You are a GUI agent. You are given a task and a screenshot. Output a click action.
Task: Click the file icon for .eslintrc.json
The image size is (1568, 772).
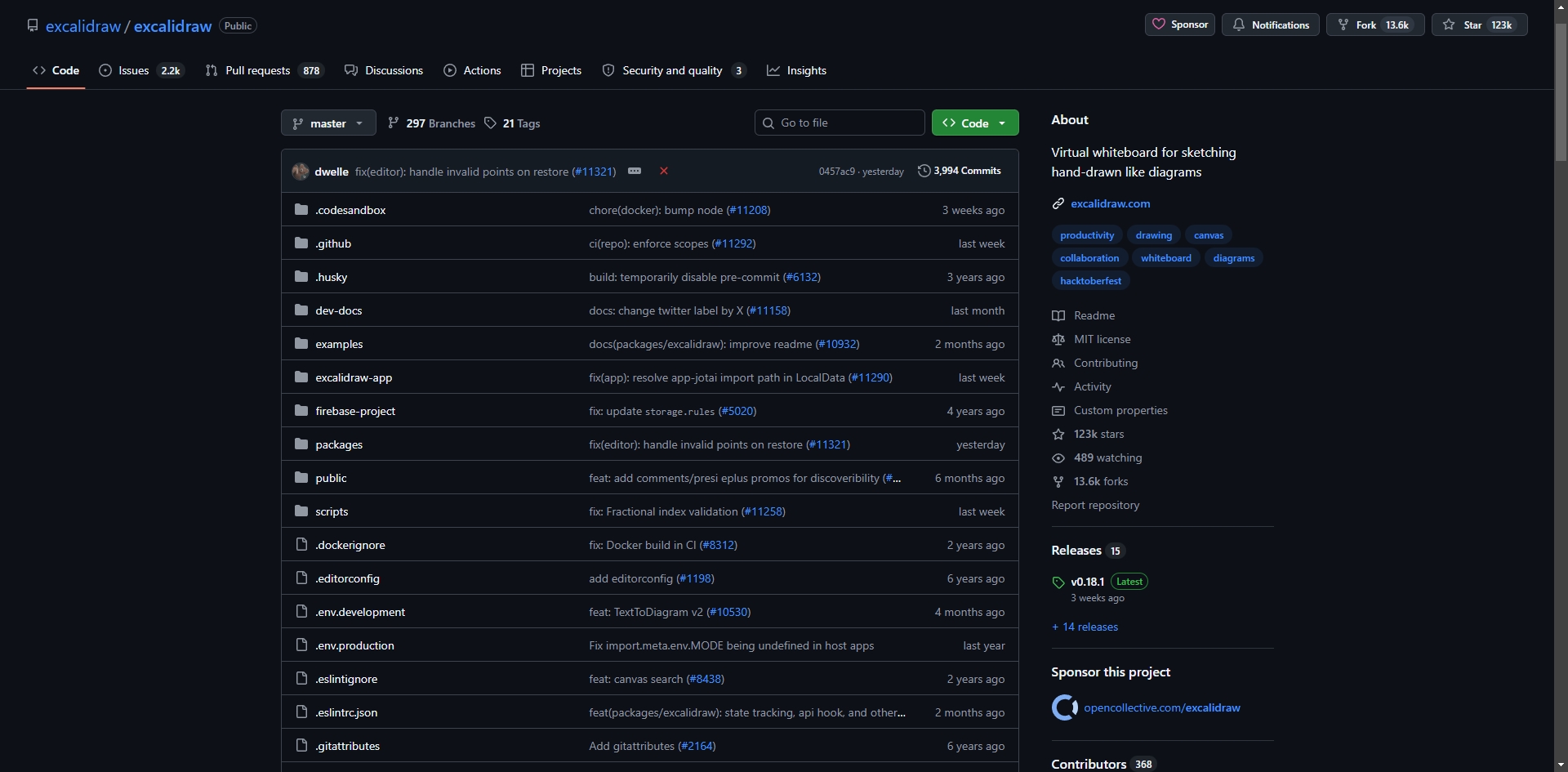tap(301, 712)
